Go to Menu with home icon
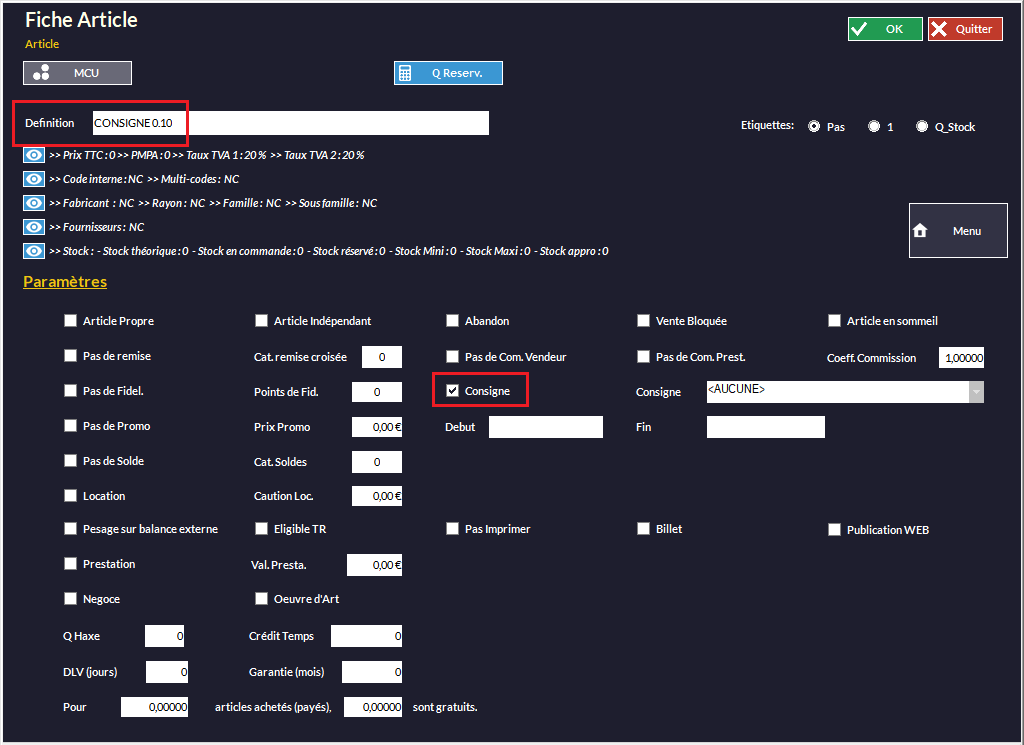The width and height of the screenshot is (1024, 745). [x=958, y=231]
